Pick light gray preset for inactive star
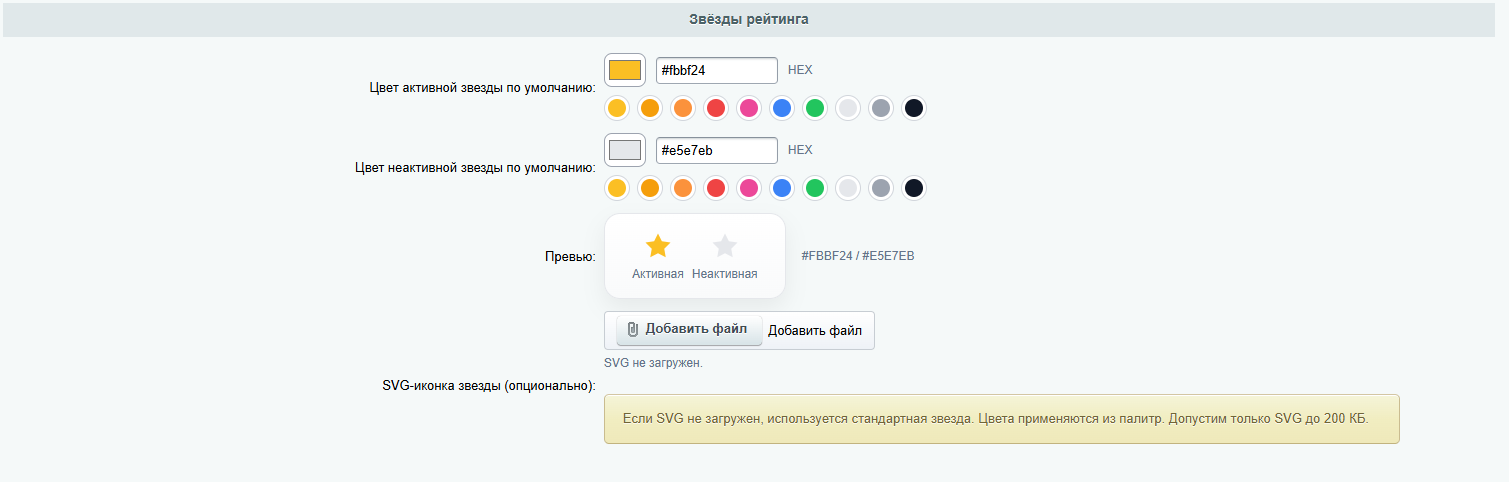This screenshot has height=482, width=1509. tap(848, 188)
